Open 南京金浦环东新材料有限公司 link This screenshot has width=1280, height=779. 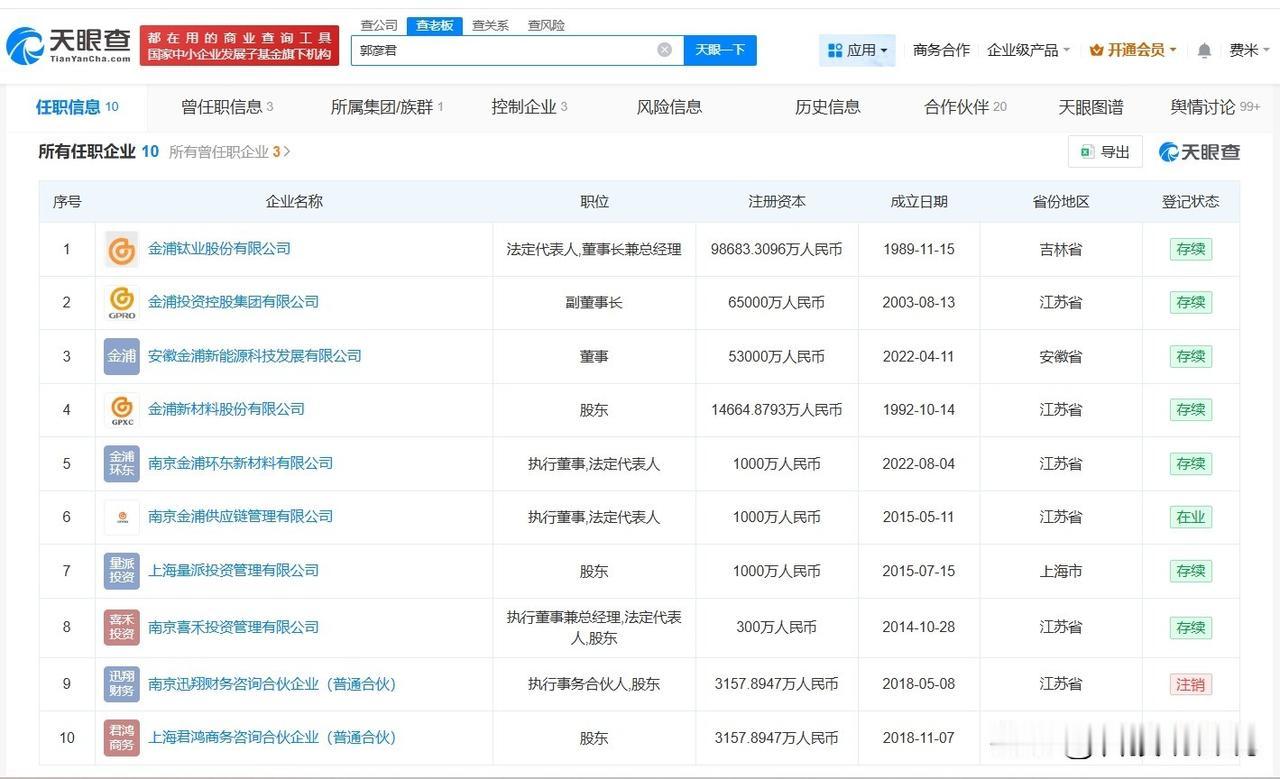point(240,463)
